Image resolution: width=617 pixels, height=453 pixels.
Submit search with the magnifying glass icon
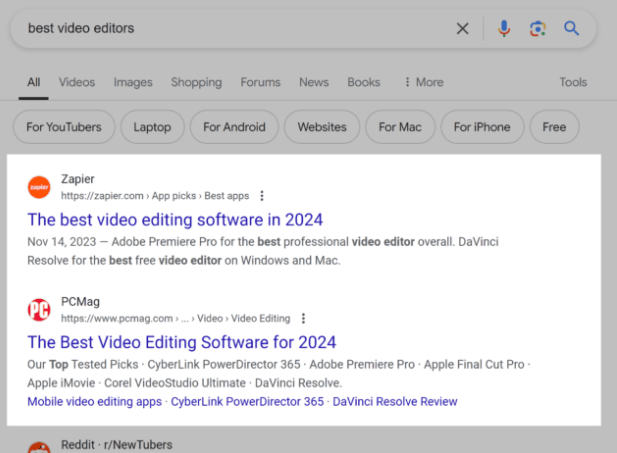click(571, 28)
